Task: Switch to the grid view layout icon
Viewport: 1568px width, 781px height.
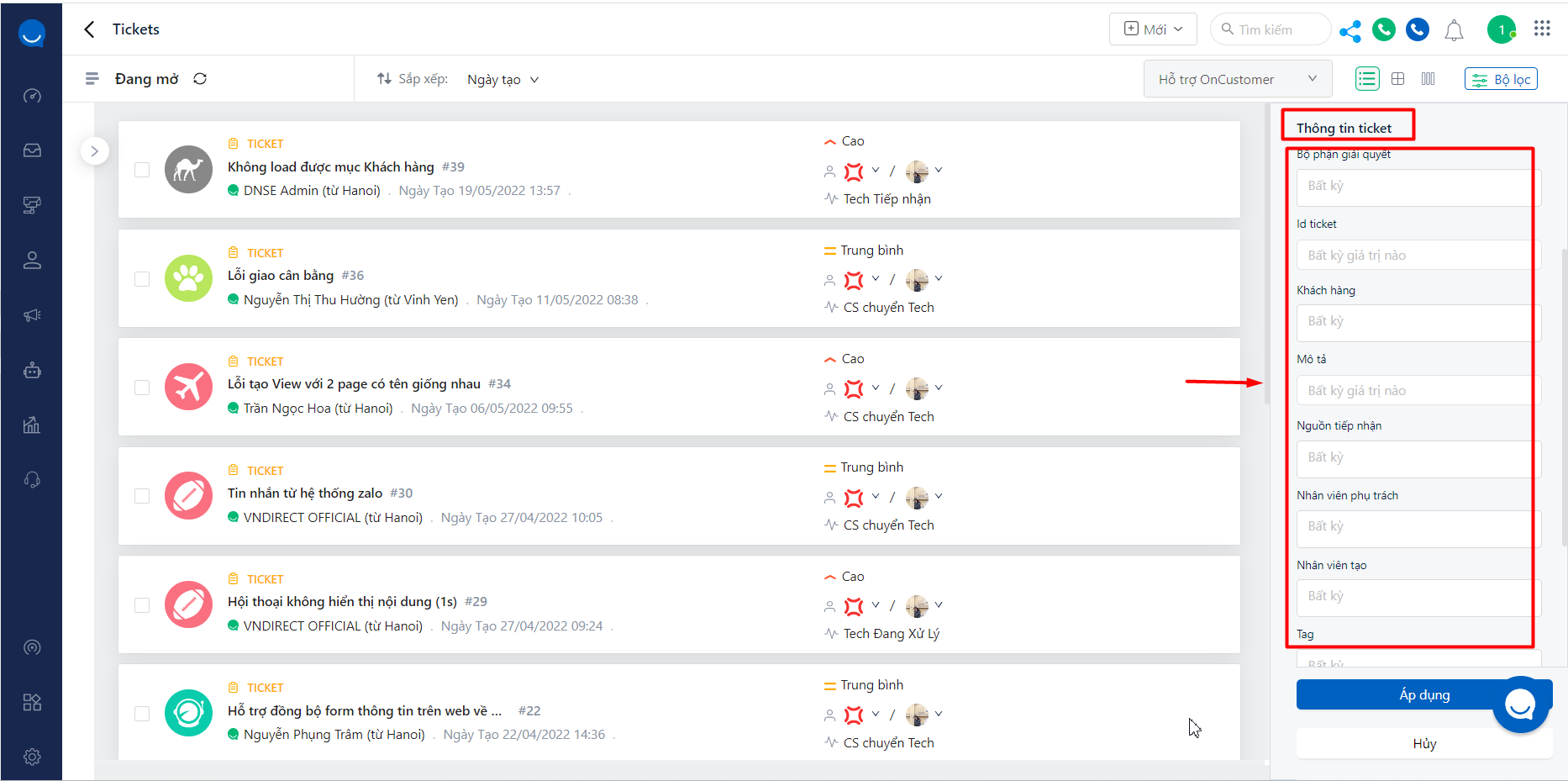Action: (x=1398, y=79)
